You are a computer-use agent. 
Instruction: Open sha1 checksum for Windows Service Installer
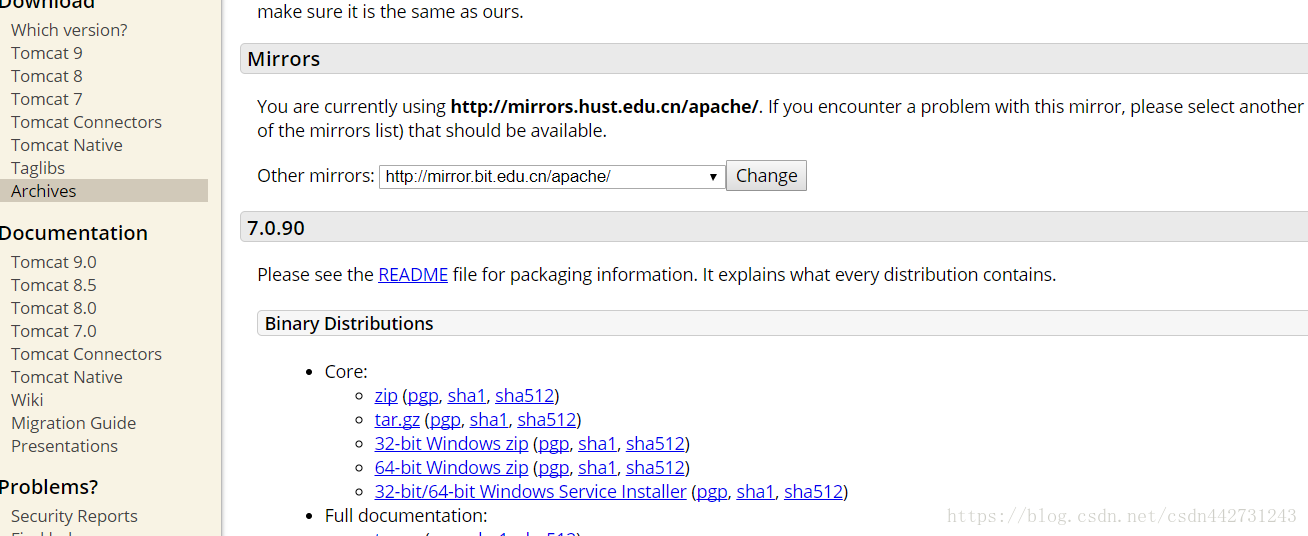pos(755,491)
